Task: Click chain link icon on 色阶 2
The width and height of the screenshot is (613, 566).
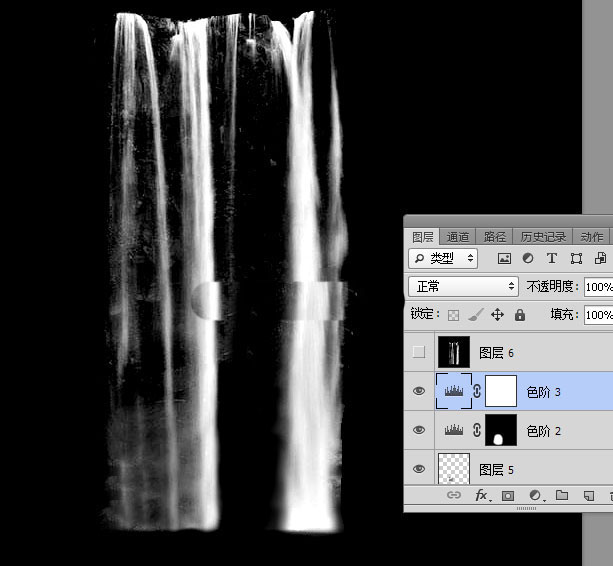Action: click(477, 430)
